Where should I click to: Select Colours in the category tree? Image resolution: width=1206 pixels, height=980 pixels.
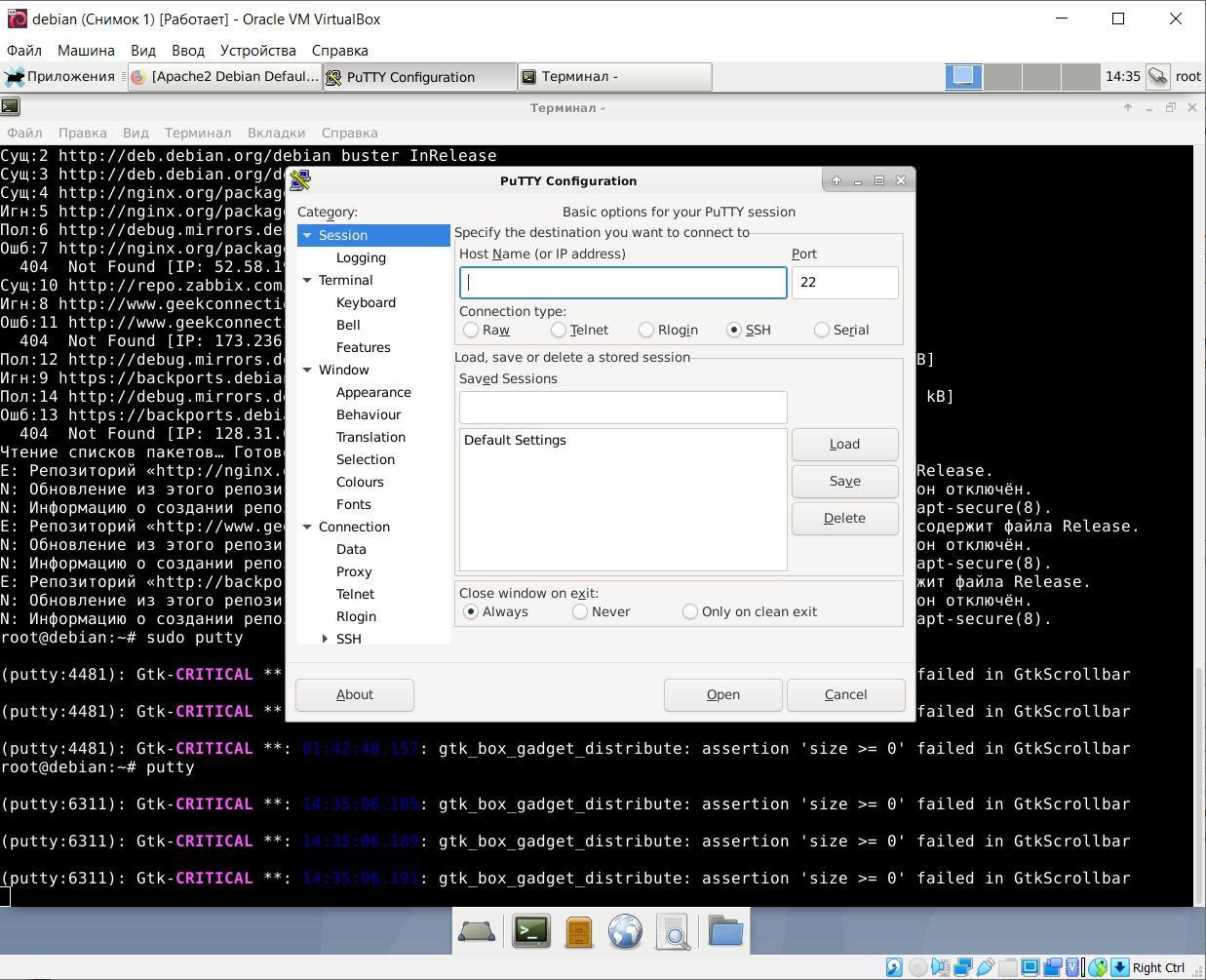360,482
